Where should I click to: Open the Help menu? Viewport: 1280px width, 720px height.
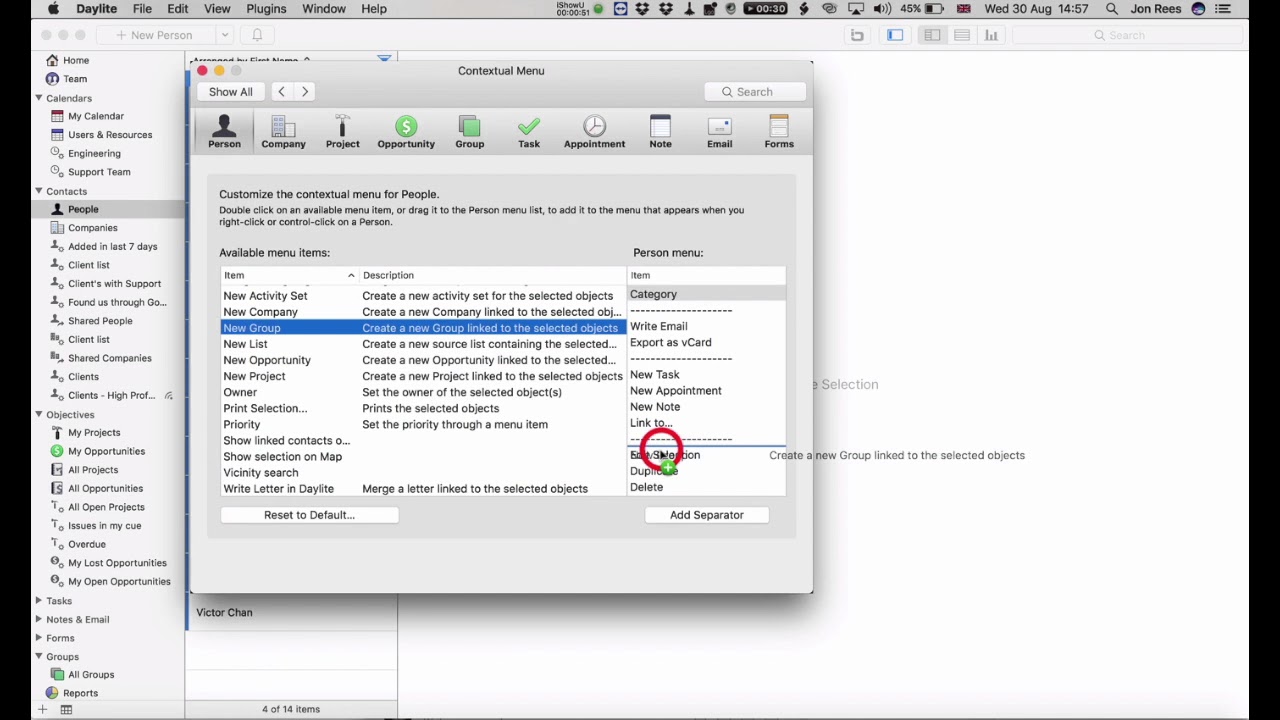374,9
